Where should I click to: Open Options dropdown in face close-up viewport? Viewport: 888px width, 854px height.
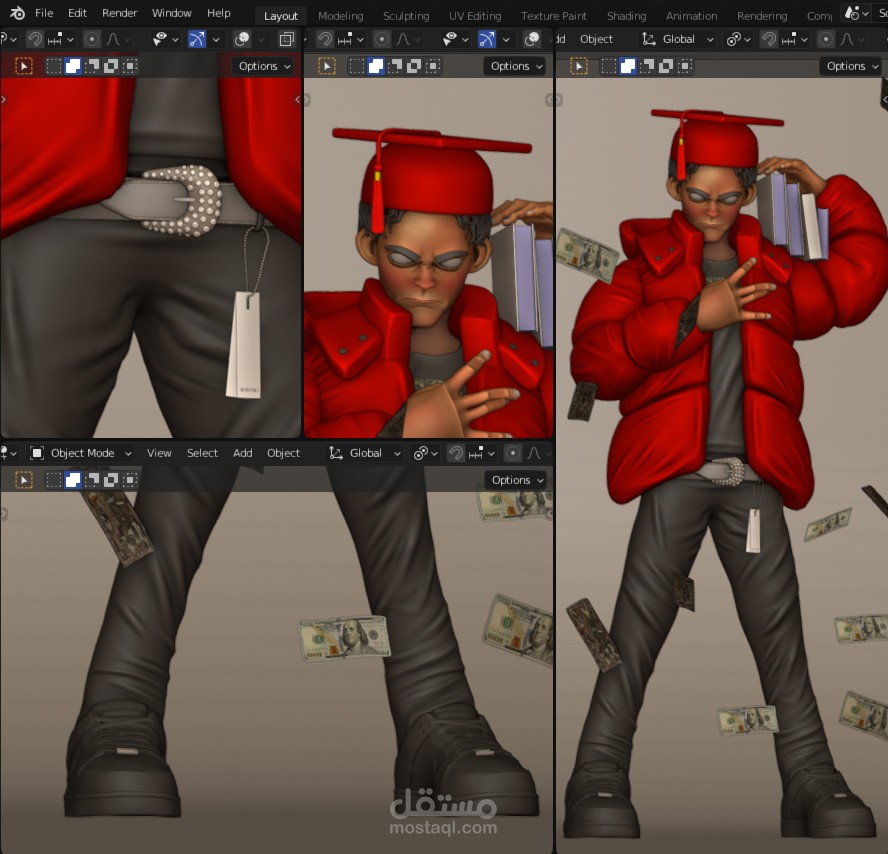point(515,66)
